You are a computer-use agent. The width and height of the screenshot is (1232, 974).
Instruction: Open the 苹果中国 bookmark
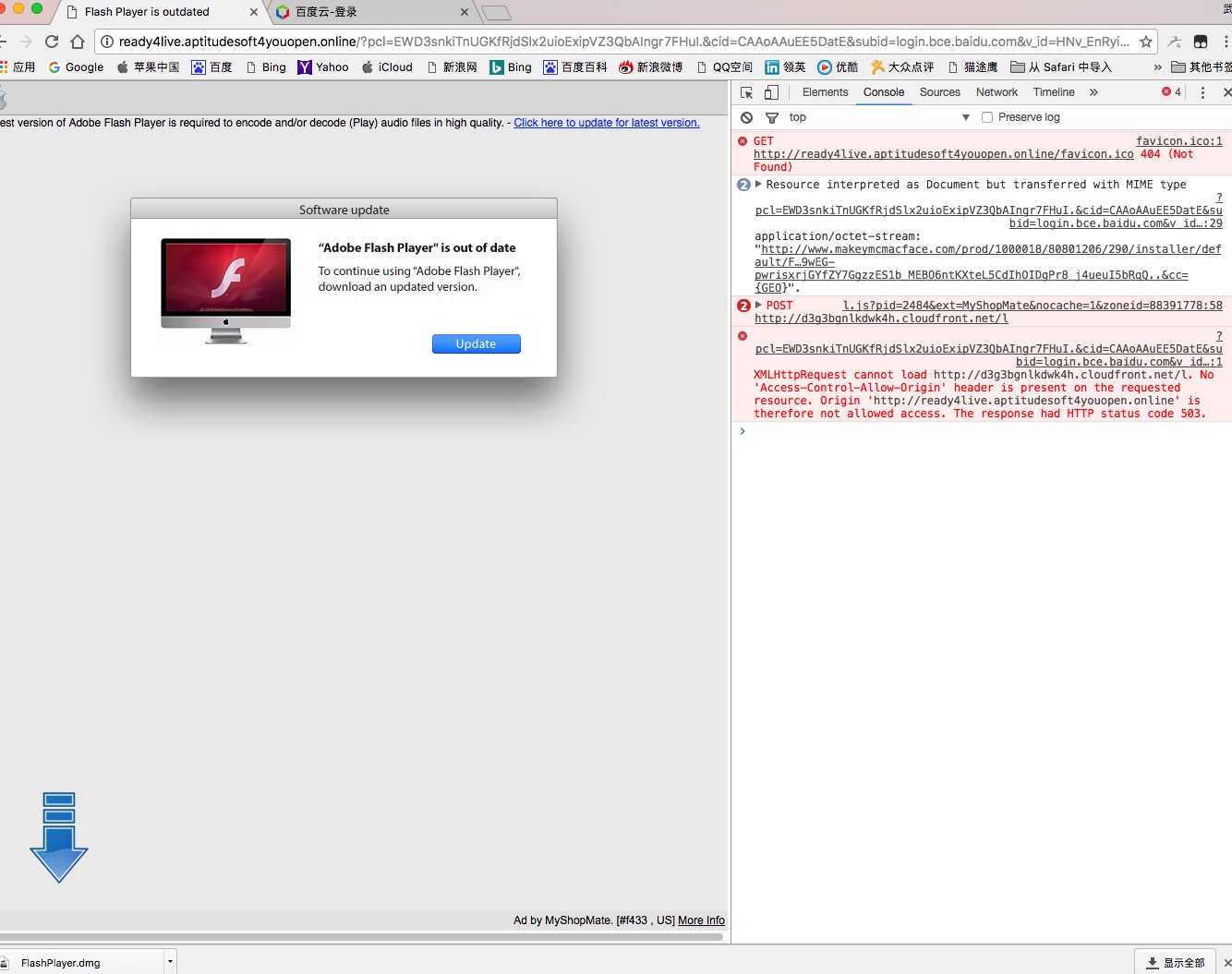[149, 67]
